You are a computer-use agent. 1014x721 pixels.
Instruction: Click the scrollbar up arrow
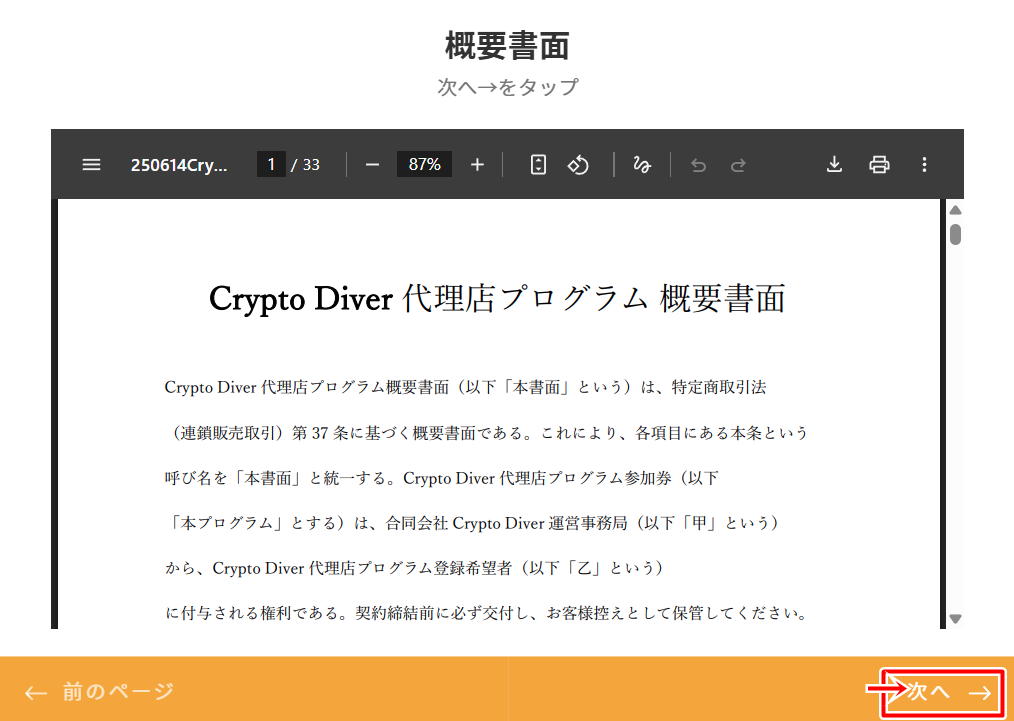(955, 210)
